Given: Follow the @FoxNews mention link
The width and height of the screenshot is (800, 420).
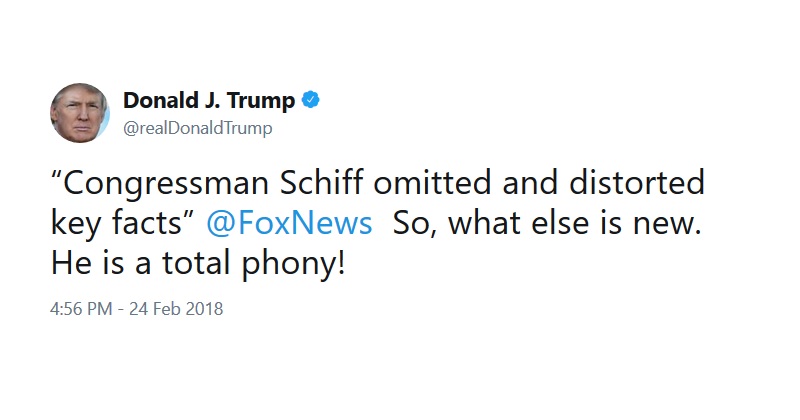Looking at the screenshot, I should tap(289, 224).
